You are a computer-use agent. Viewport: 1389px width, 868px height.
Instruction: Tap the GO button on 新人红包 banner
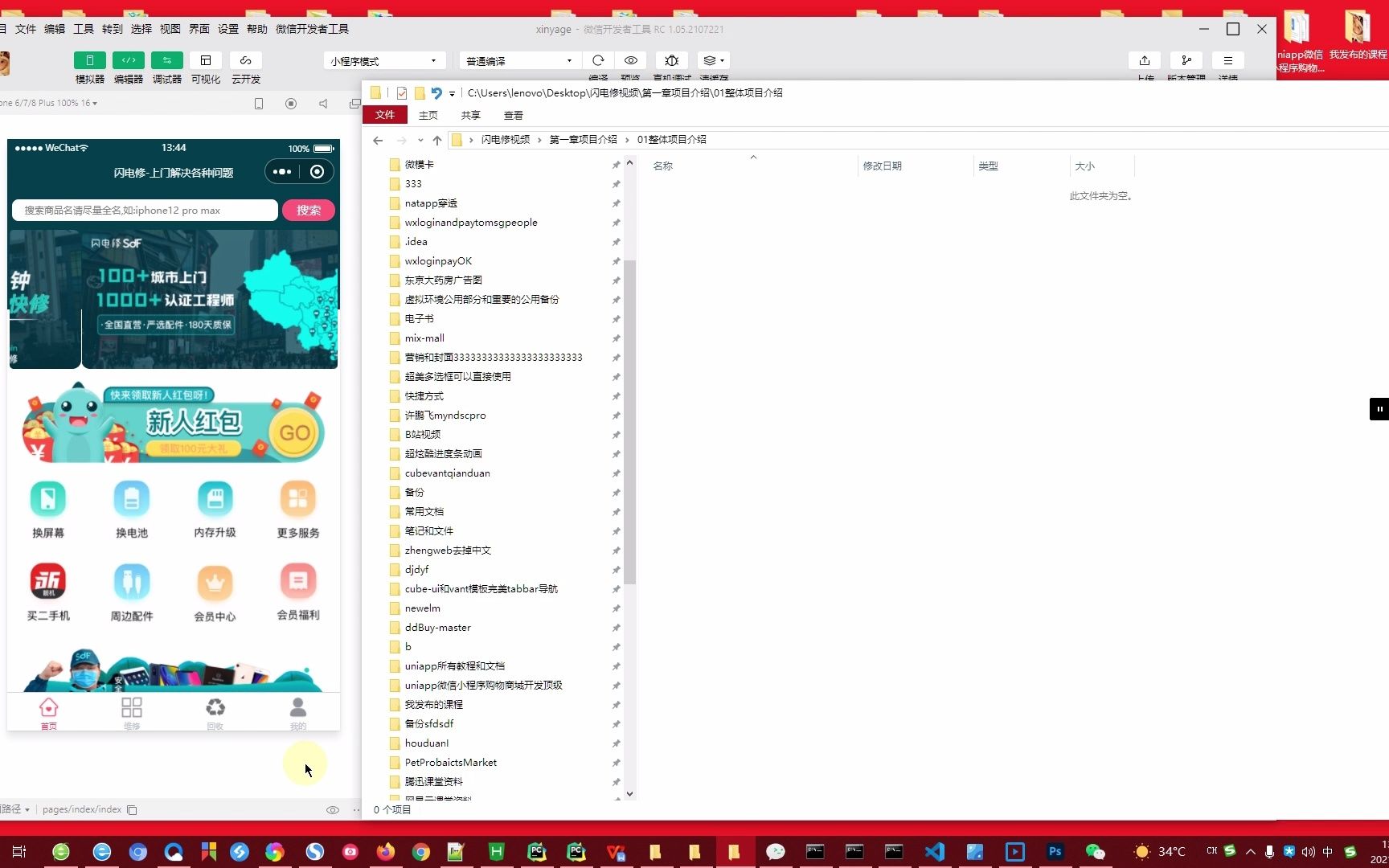tap(295, 432)
